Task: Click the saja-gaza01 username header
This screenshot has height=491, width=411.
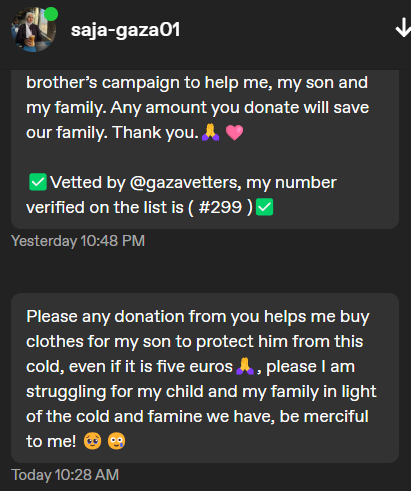Action: click(125, 30)
